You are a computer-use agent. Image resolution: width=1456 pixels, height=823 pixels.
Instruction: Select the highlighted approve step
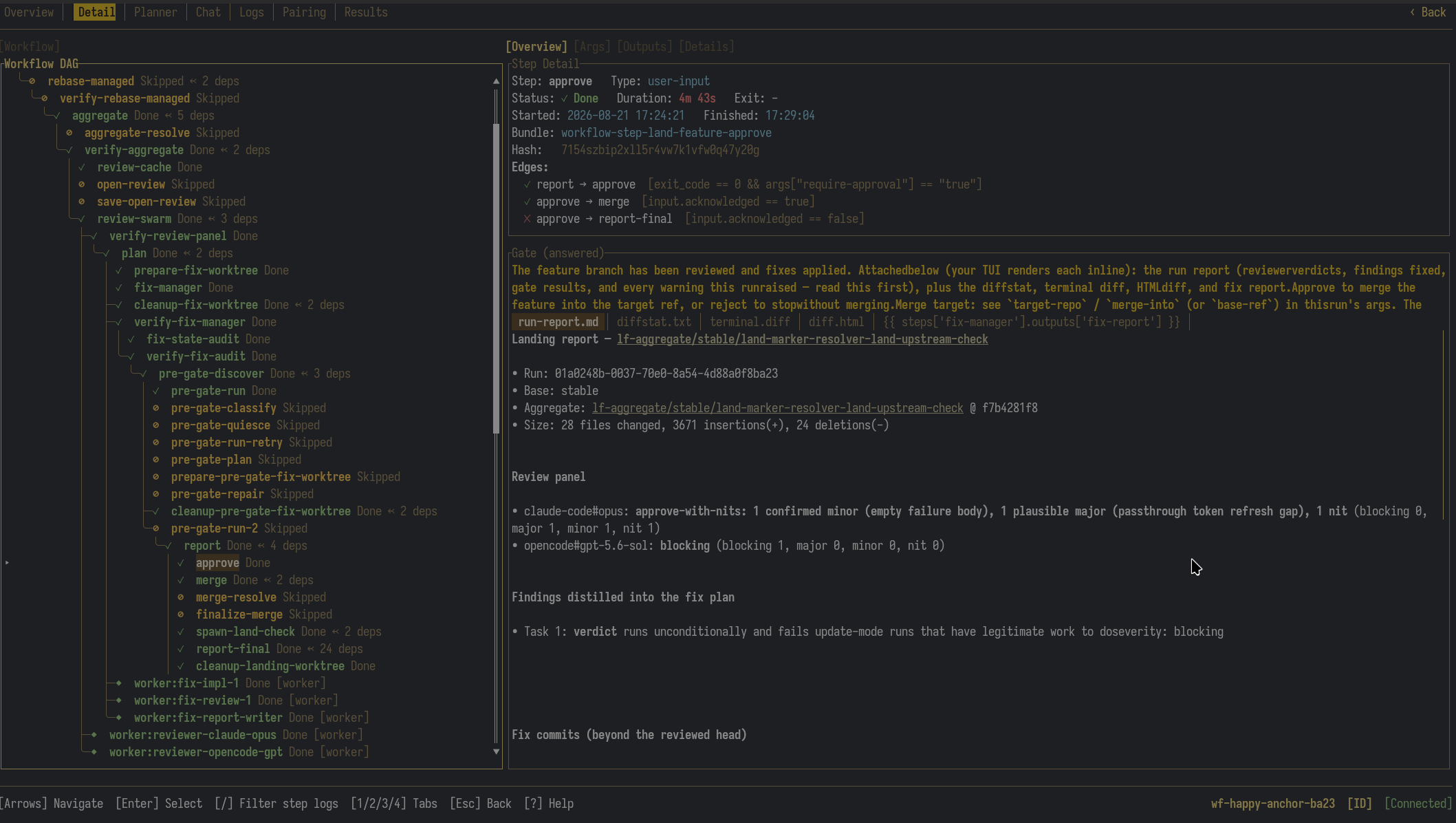[x=217, y=563]
